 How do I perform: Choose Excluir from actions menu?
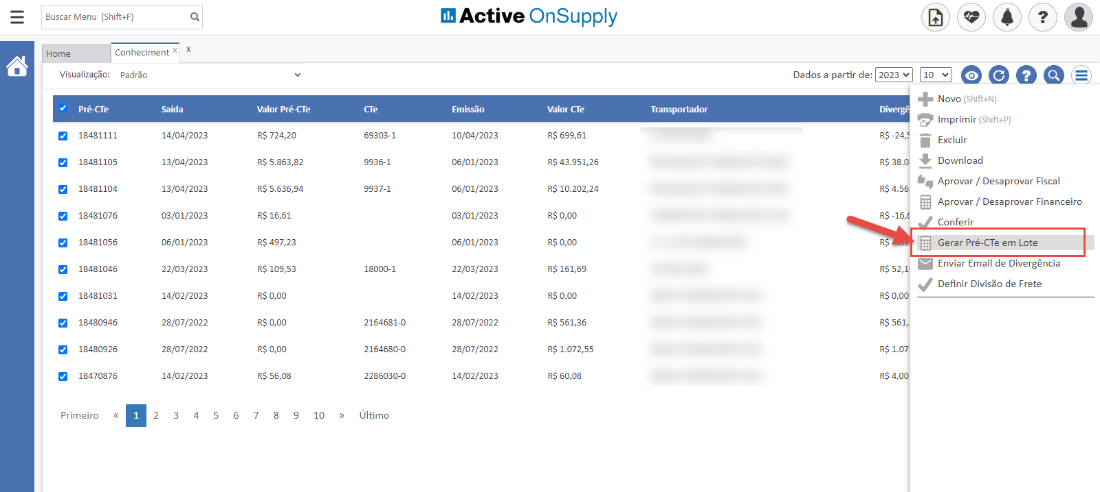pyautogui.click(x=942, y=140)
